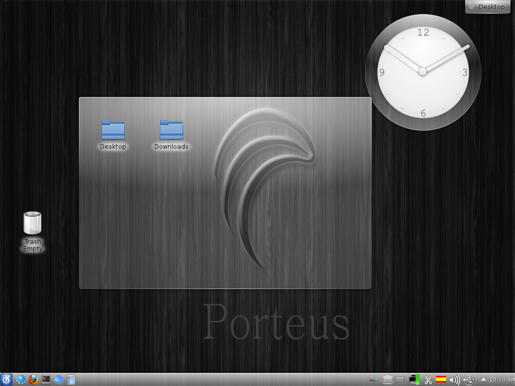
Task: Open the Downloads folder
Action: click(x=171, y=135)
